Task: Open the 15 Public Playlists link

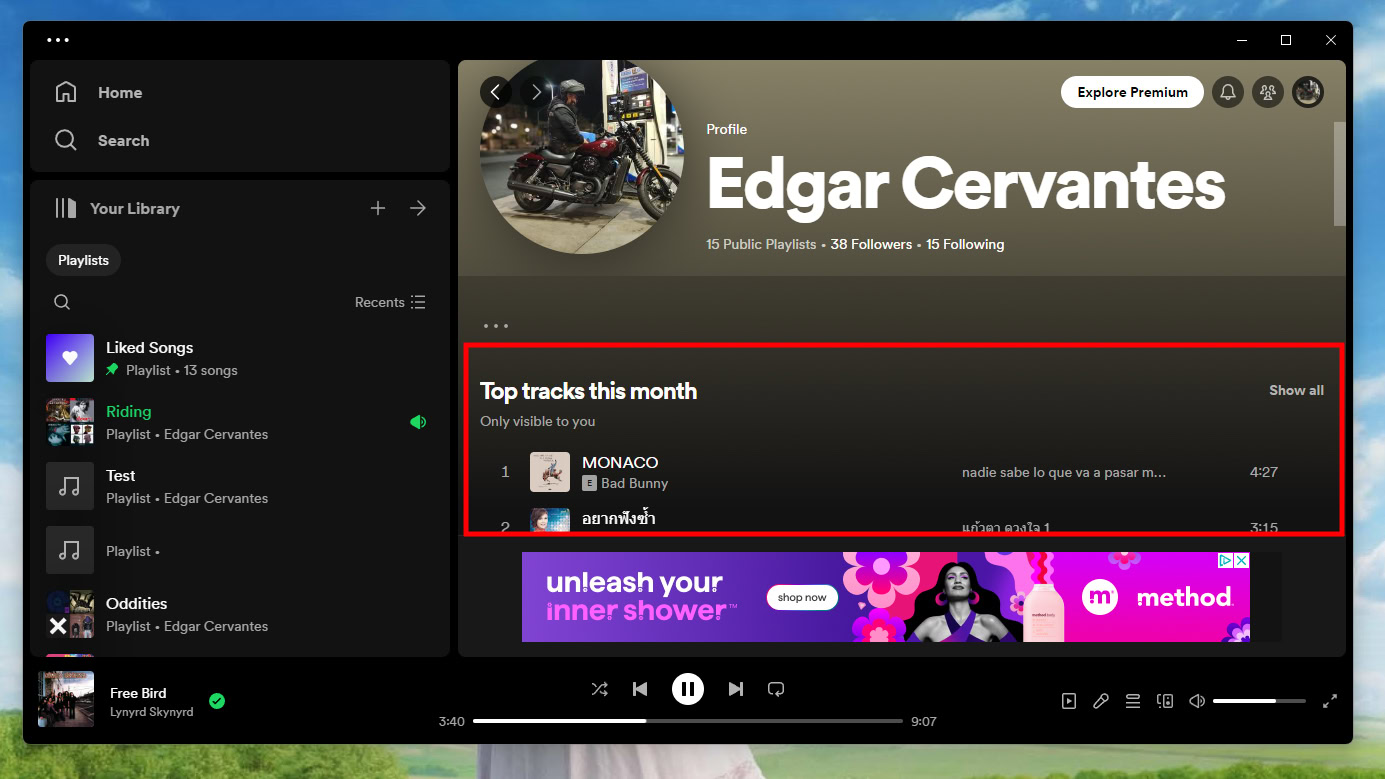Action: [761, 244]
